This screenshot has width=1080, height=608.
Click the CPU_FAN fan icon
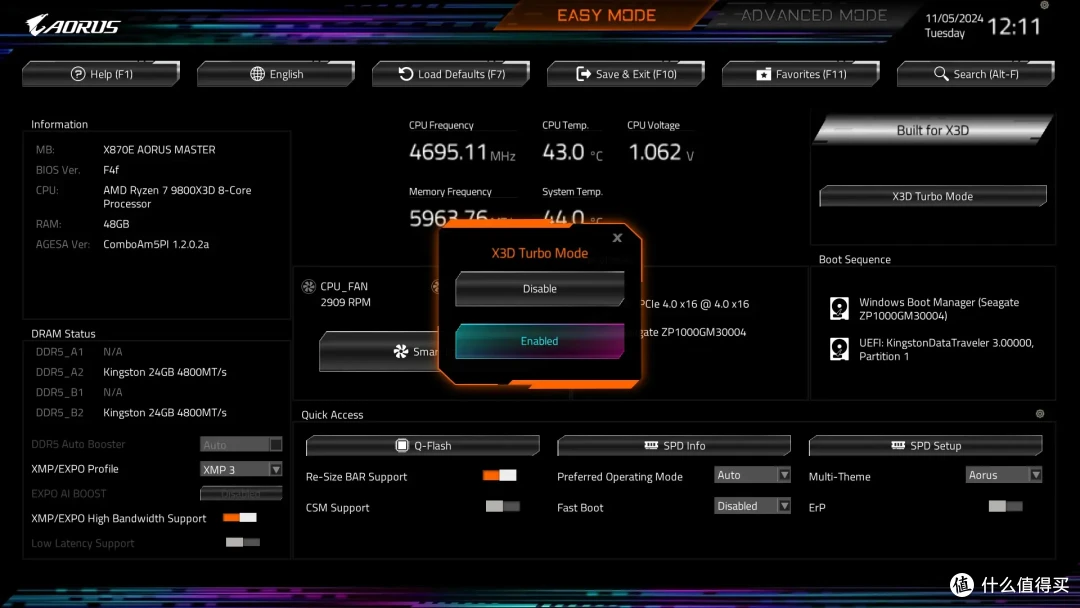(309, 286)
